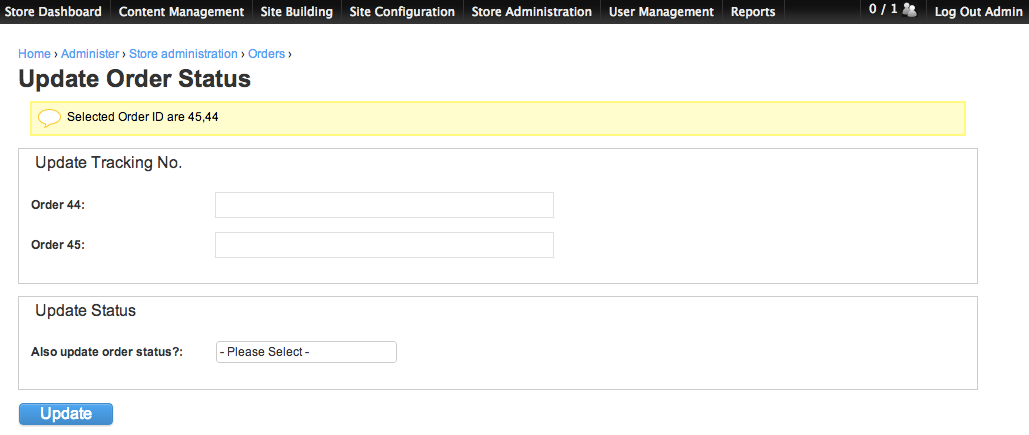The image size is (1029, 435).
Task: Focus the Order 44 tracking number field
Action: tap(385, 205)
